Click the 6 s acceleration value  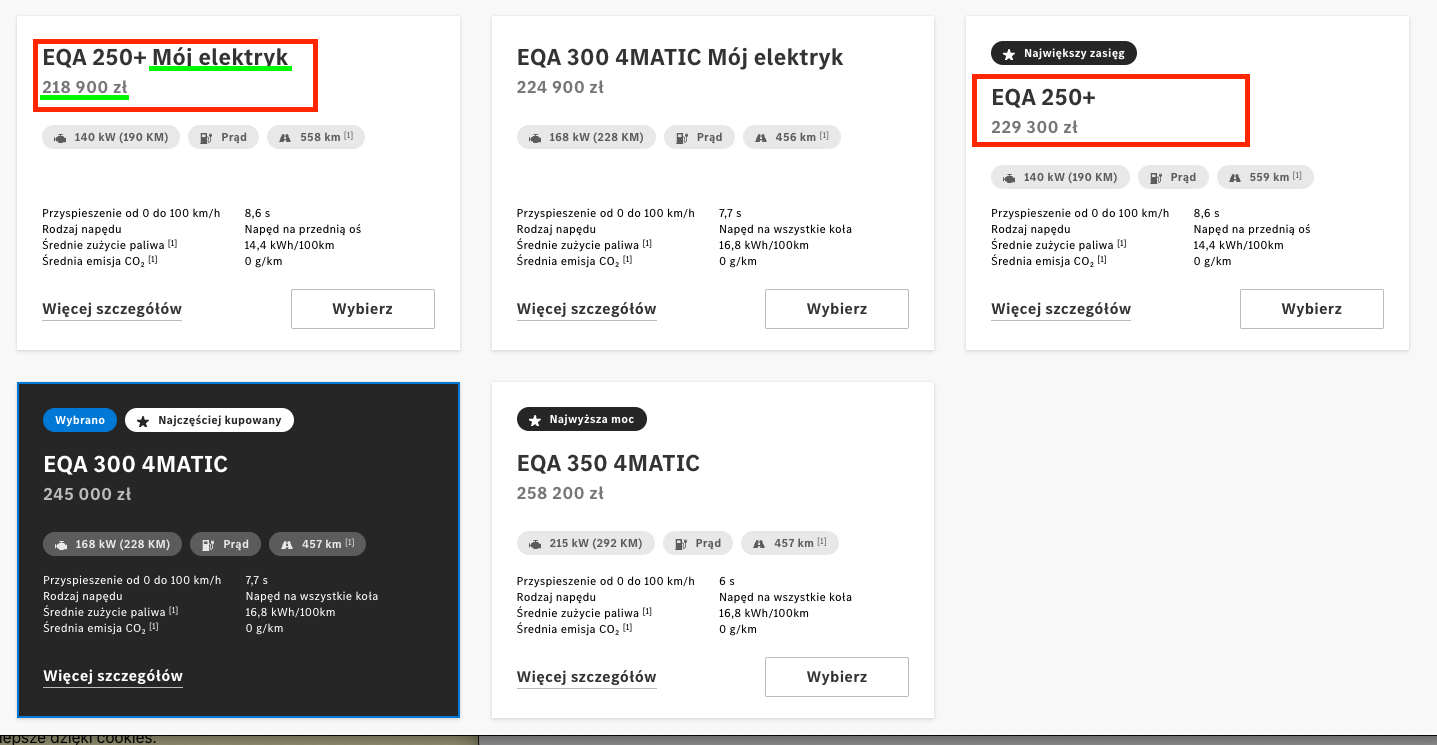click(727, 581)
